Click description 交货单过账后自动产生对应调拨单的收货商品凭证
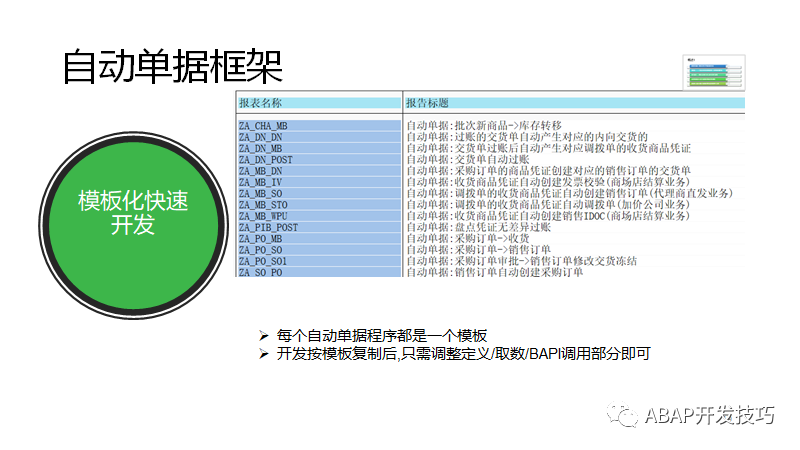This screenshot has height=450, width=800. pyautogui.click(x=572, y=148)
